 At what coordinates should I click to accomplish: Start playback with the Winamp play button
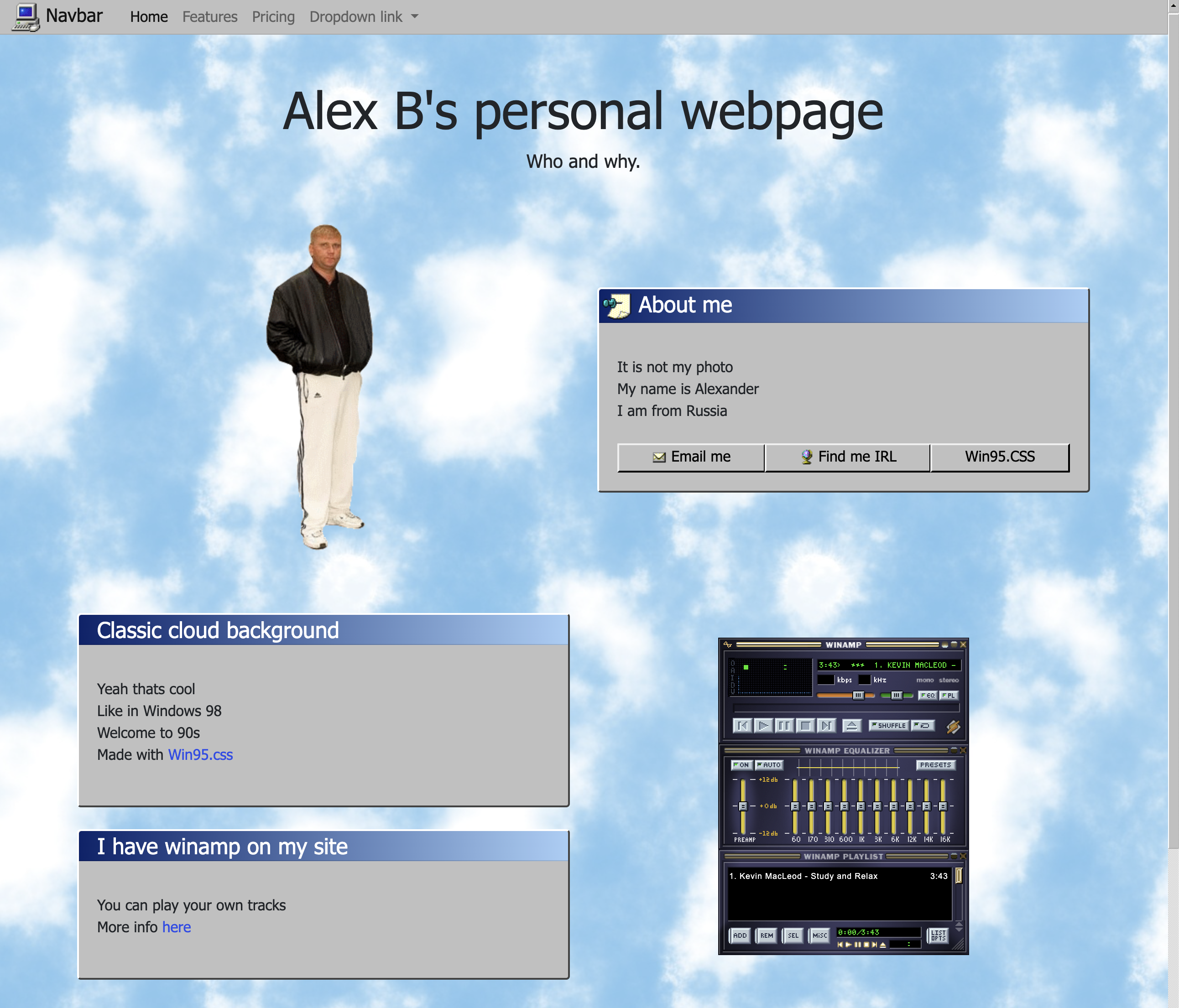tap(764, 726)
